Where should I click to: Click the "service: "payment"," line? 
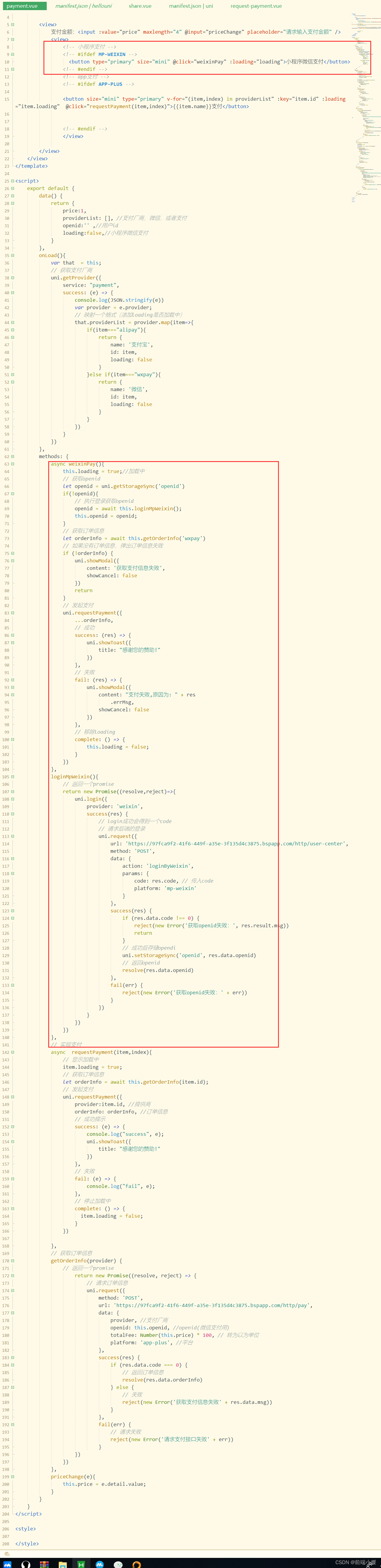click(91, 285)
